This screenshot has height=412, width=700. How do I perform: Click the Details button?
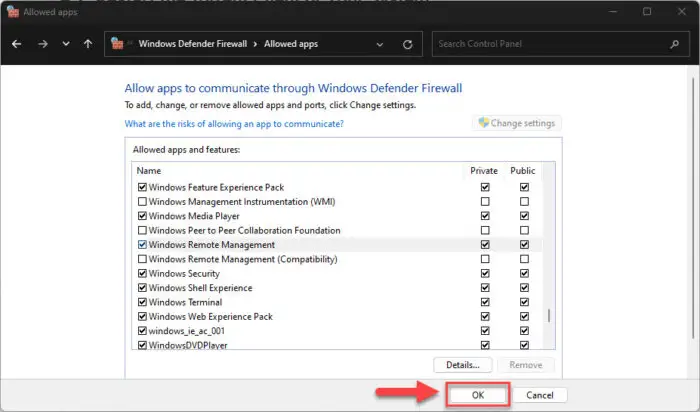point(462,365)
